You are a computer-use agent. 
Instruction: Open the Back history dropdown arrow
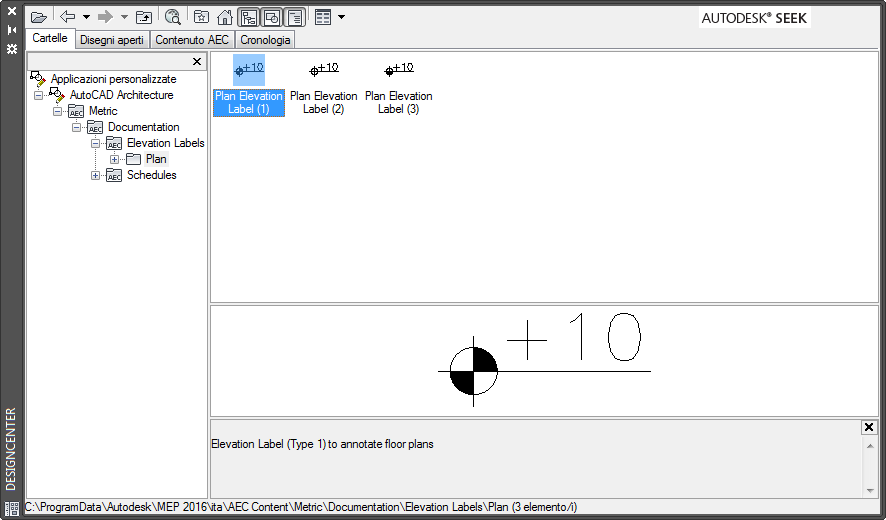click(86, 17)
